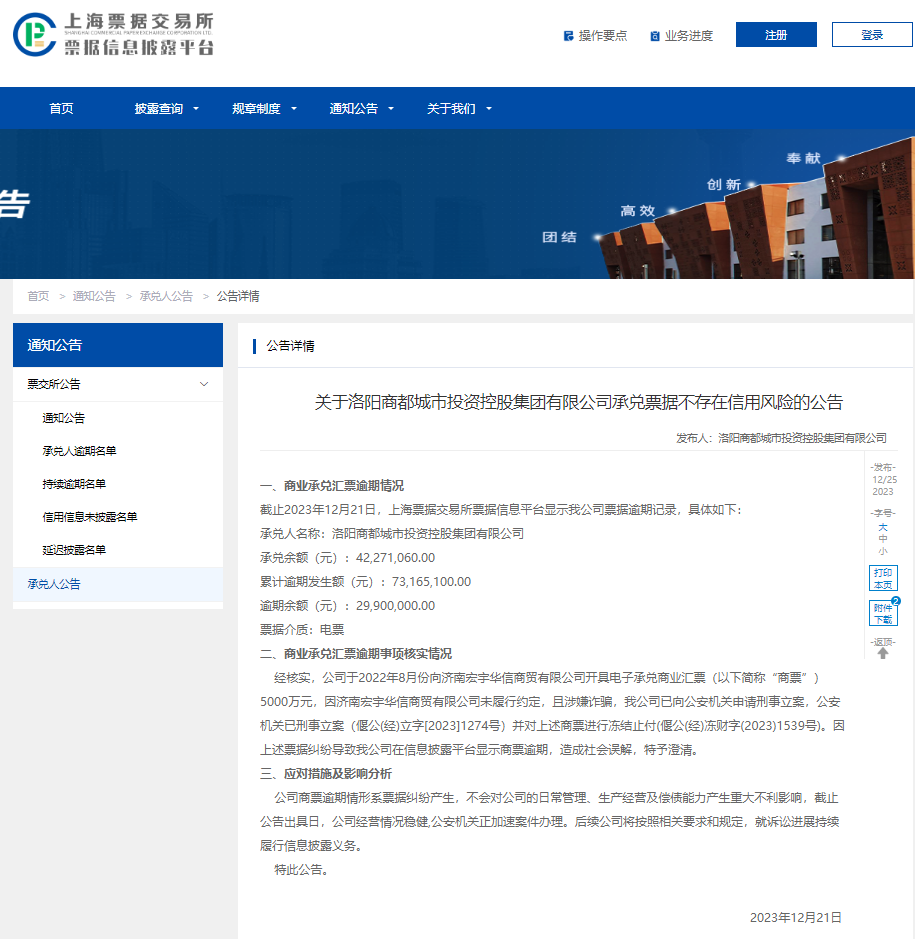This screenshot has width=915, height=939.
Task: Click 通知公告 in the breadcrumb
Action: [94, 296]
